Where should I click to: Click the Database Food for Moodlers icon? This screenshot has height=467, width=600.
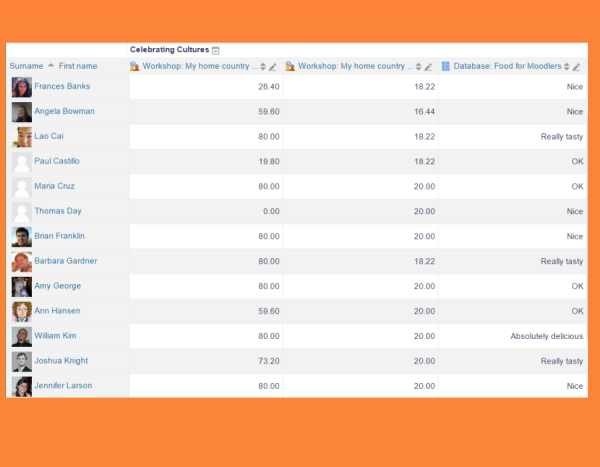pyautogui.click(x=445, y=66)
